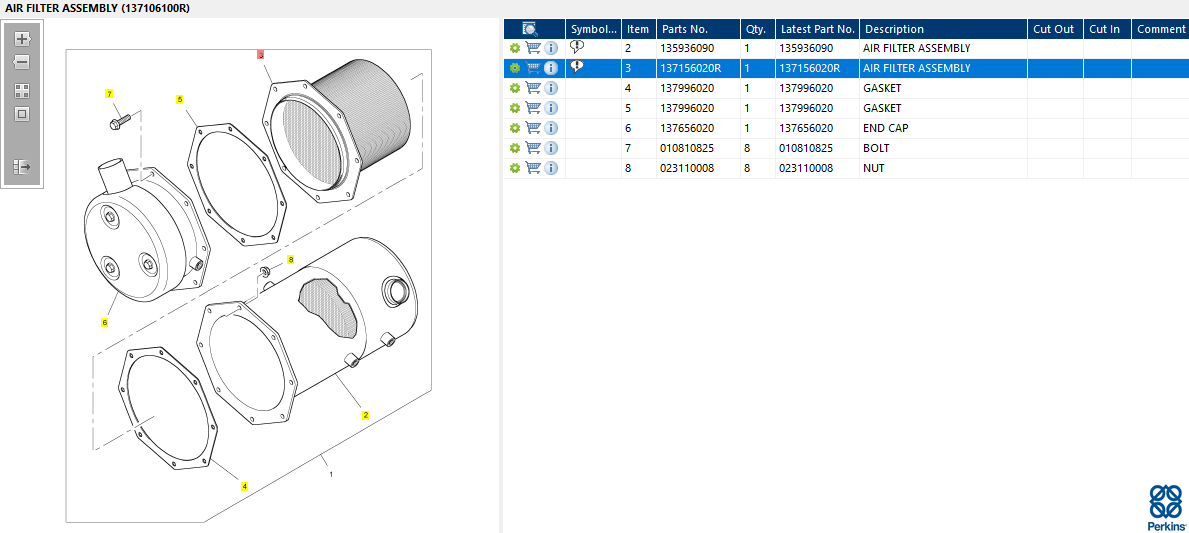Add NUT part to the cart
This screenshot has width=1189, height=533.
pos(533,168)
